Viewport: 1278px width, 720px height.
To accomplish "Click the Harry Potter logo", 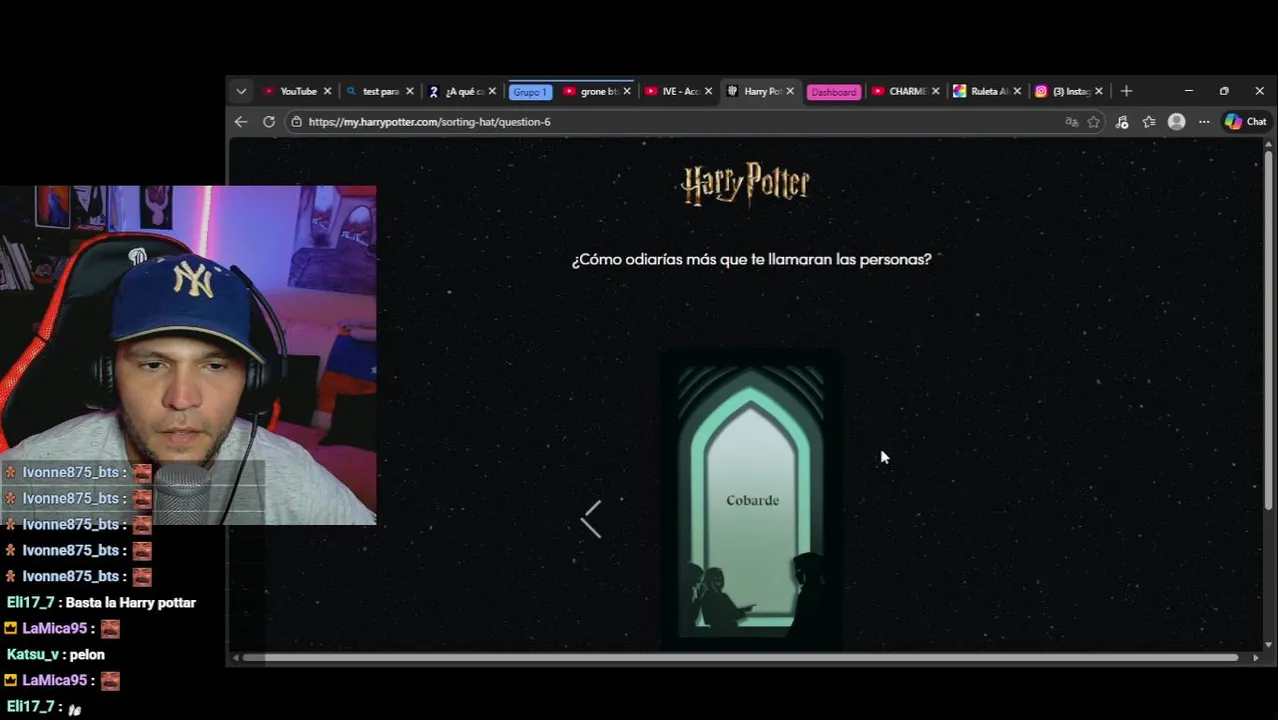I will click(x=746, y=184).
